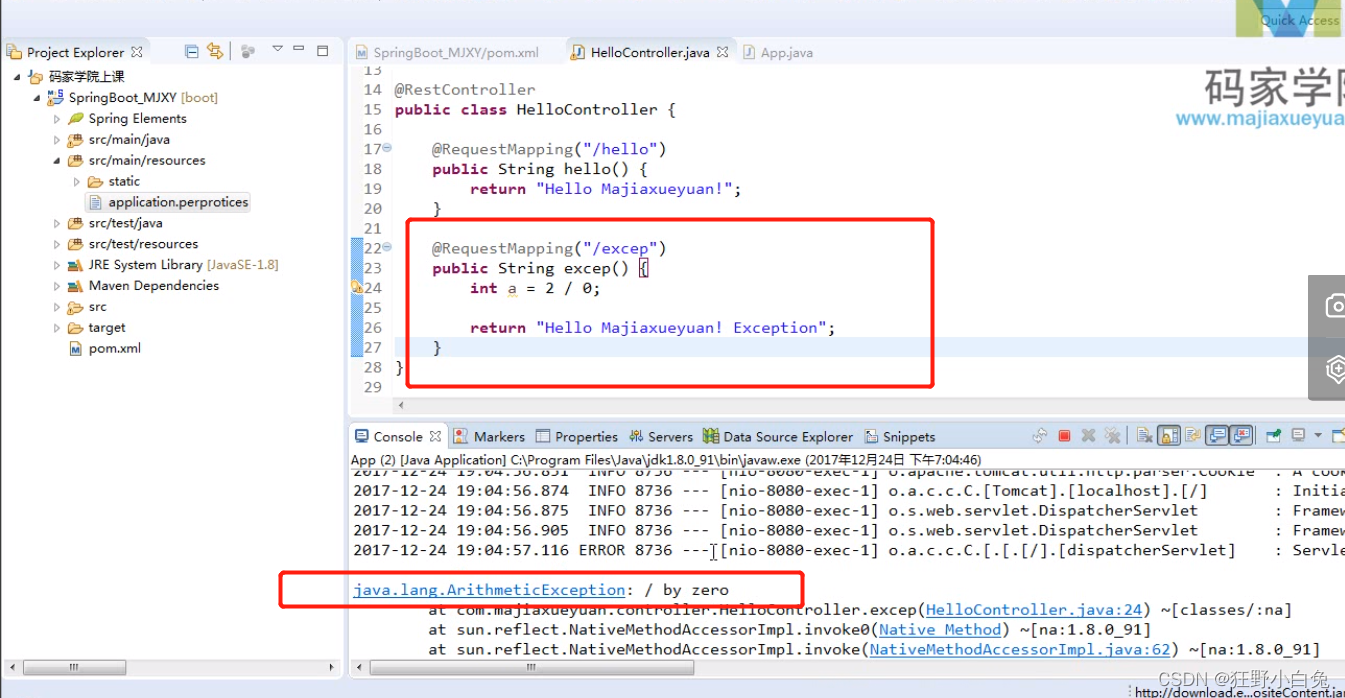Click the pom.xml file icon in the project tree
The height and width of the screenshot is (698, 1345).
[x=75, y=349]
